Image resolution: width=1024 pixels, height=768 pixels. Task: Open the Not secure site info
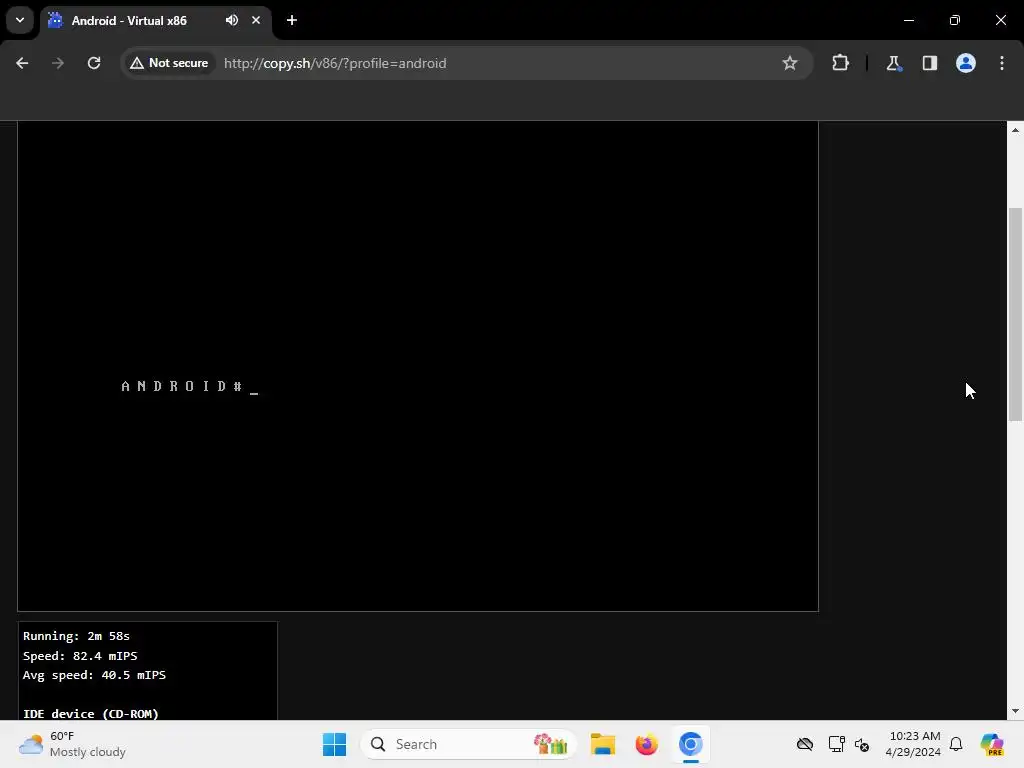tap(169, 63)
